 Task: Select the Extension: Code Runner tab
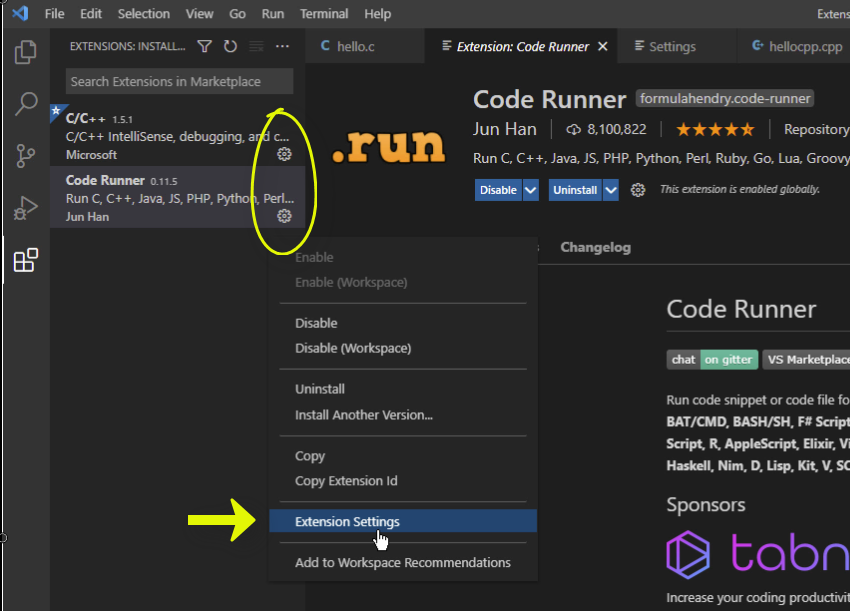click(x=521, y=47)
